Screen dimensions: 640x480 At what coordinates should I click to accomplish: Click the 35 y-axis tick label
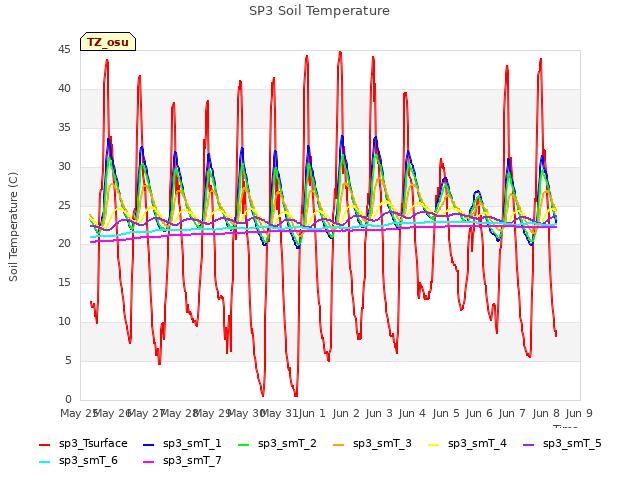64,128
